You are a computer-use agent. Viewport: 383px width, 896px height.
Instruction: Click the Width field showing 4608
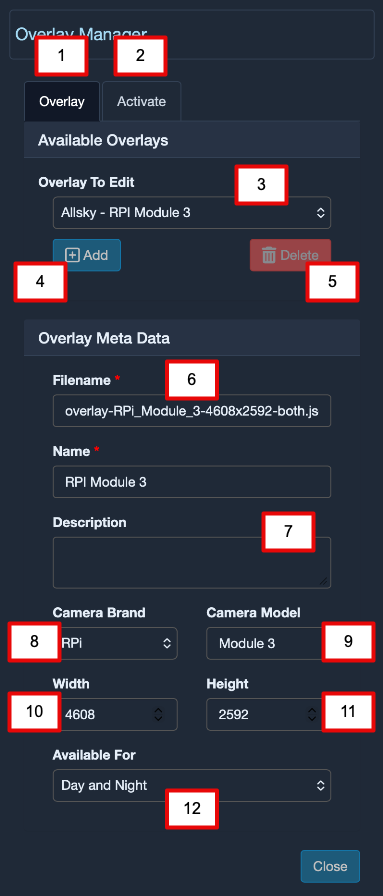tap(115, 714)
